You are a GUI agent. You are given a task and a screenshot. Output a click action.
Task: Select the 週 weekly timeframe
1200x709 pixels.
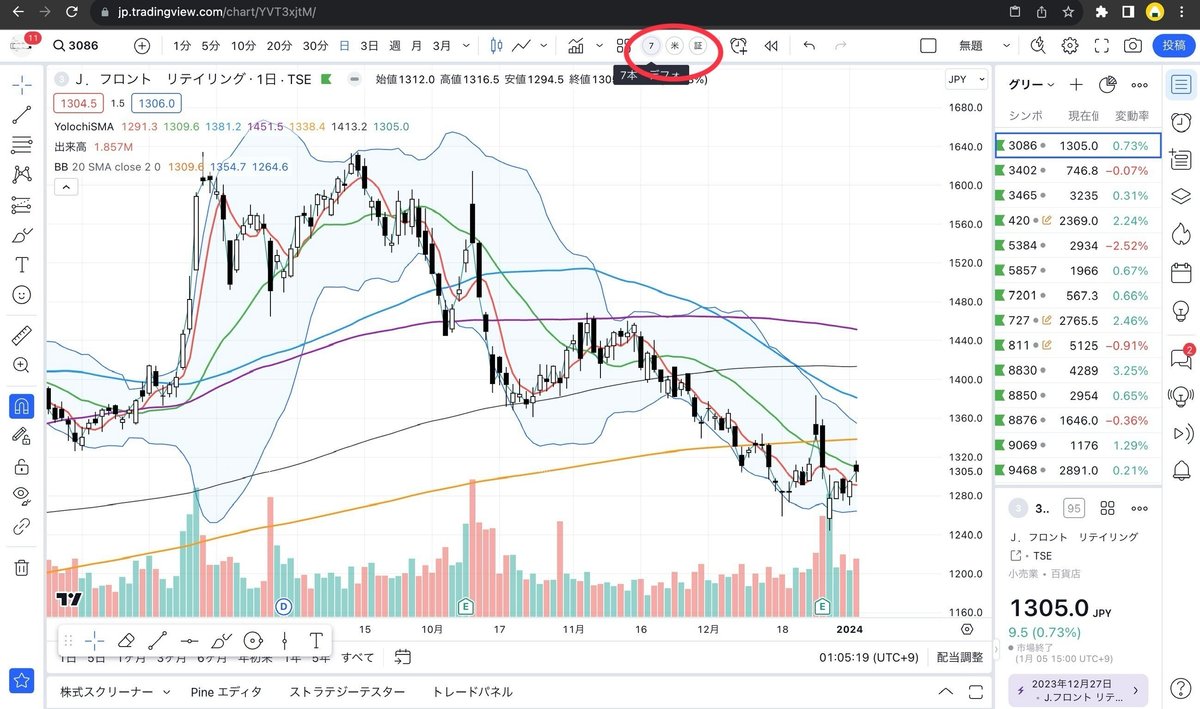click(395, 46)
